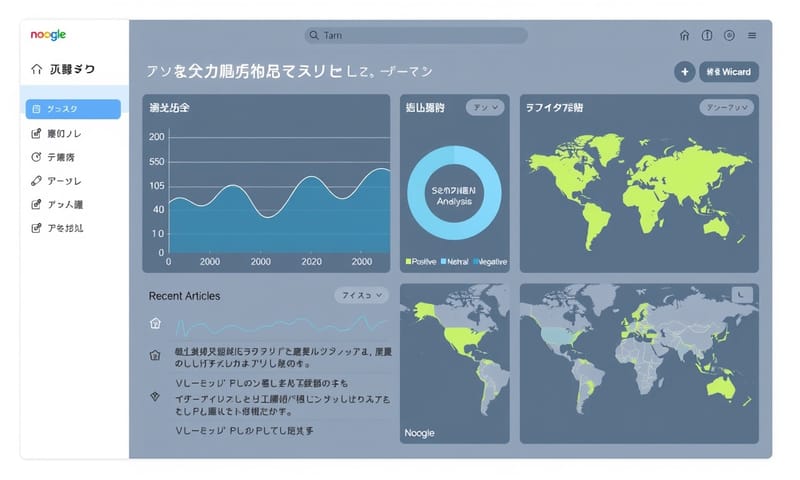Click the home icon beside the sidebar heading
This screenshot has height=480, width=800.
(36, 69)
